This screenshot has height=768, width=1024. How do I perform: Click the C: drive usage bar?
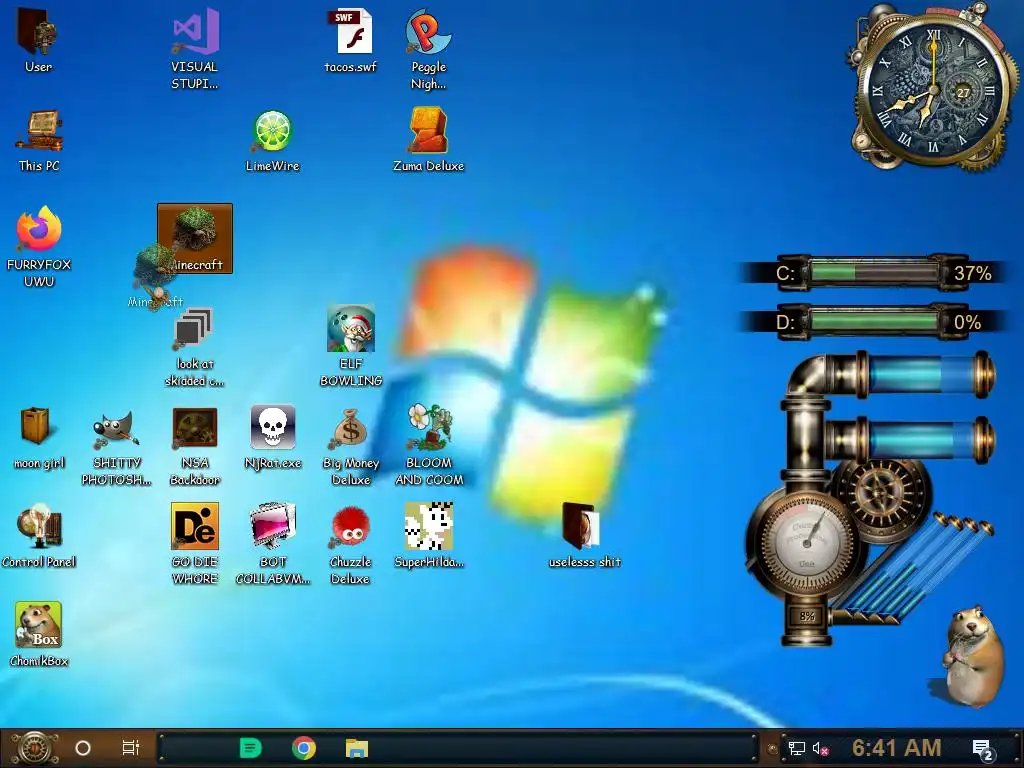tap(874, 272)
